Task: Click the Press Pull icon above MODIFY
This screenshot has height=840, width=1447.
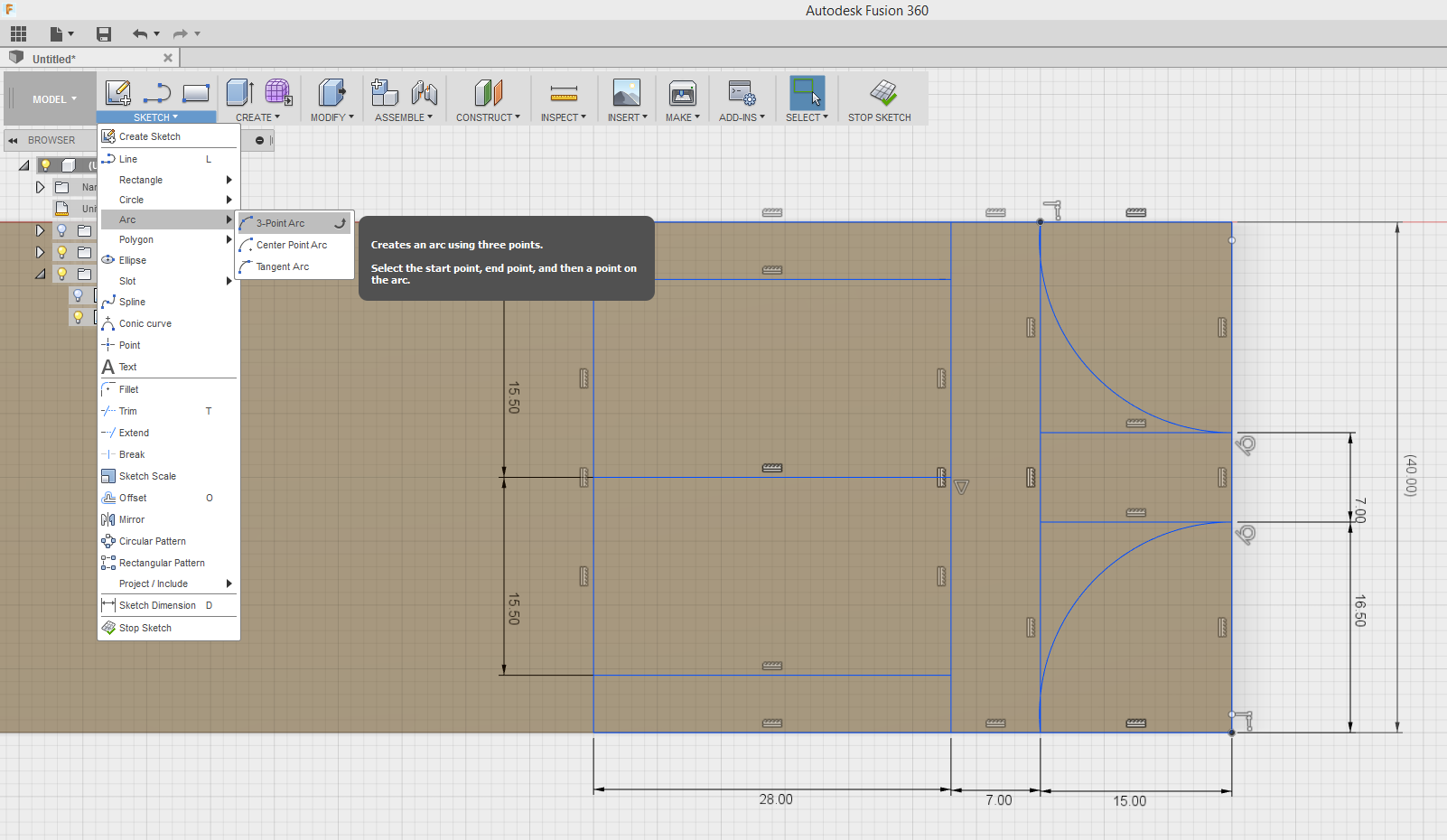Action: [331, 93]
